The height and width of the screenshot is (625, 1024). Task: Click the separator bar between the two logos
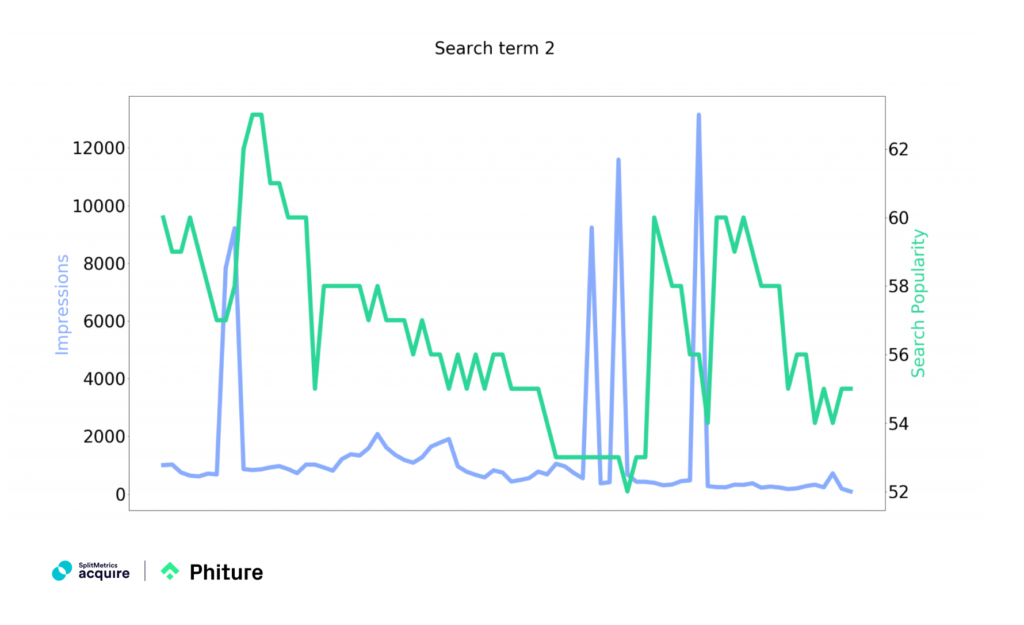(145, 571)
